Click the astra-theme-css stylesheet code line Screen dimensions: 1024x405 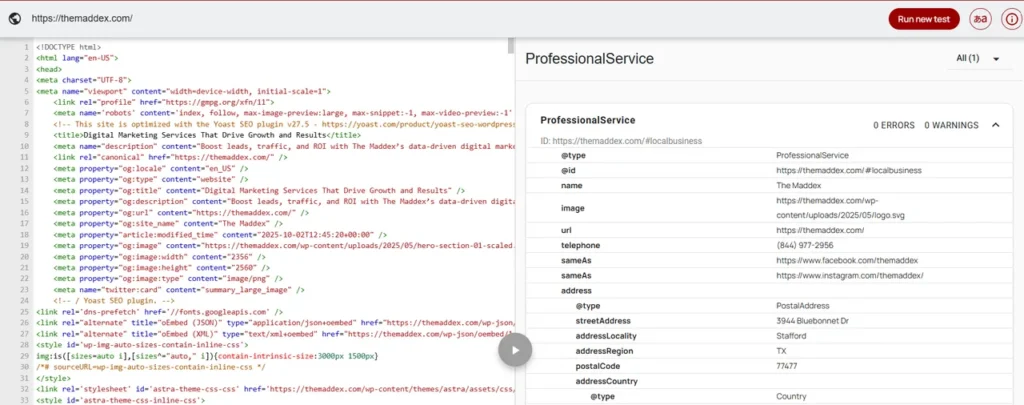tap(274, 390)
